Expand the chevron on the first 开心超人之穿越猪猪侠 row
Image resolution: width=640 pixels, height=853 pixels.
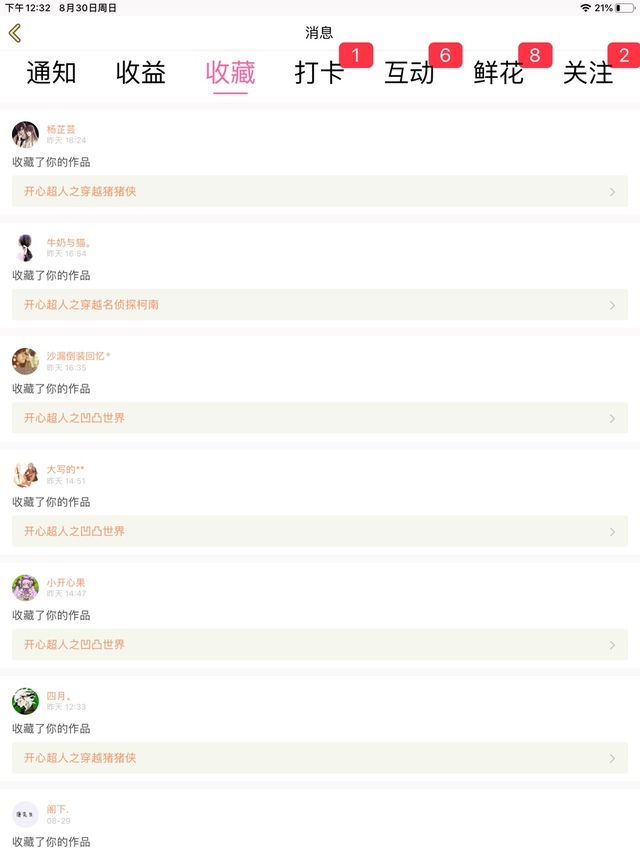[x=612, y=191]
